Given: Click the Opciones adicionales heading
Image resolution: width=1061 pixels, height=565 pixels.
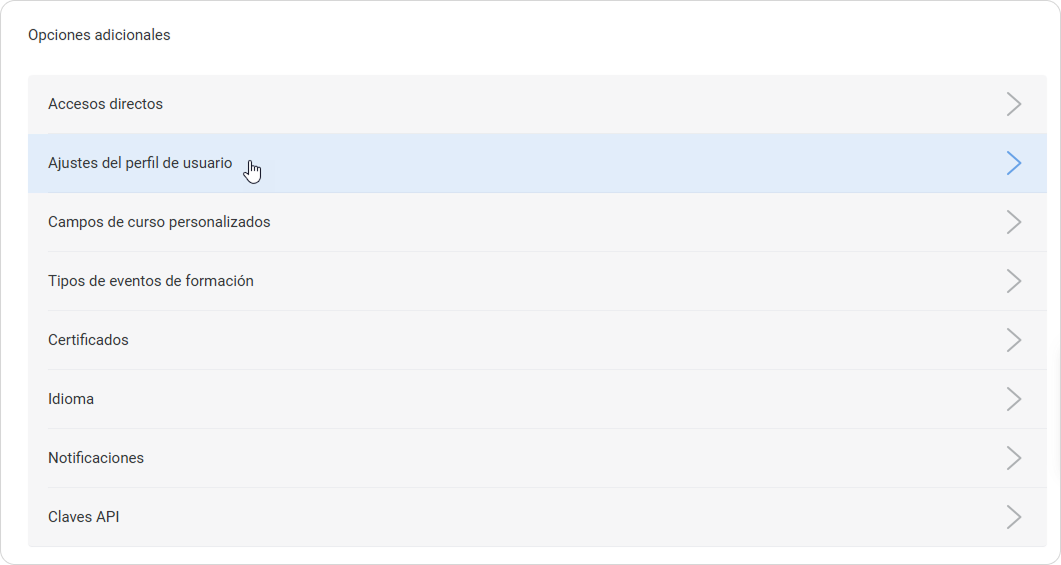Looking at the screenshot, I should pos(99,35).
